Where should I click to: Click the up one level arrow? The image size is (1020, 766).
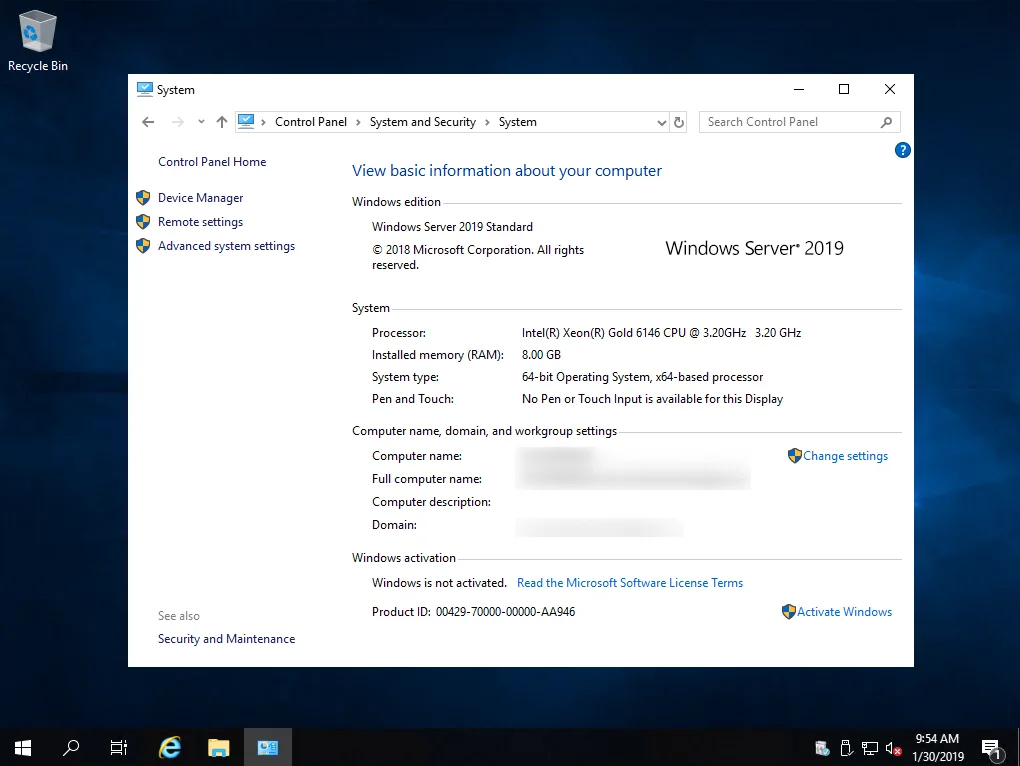(221, 121)
